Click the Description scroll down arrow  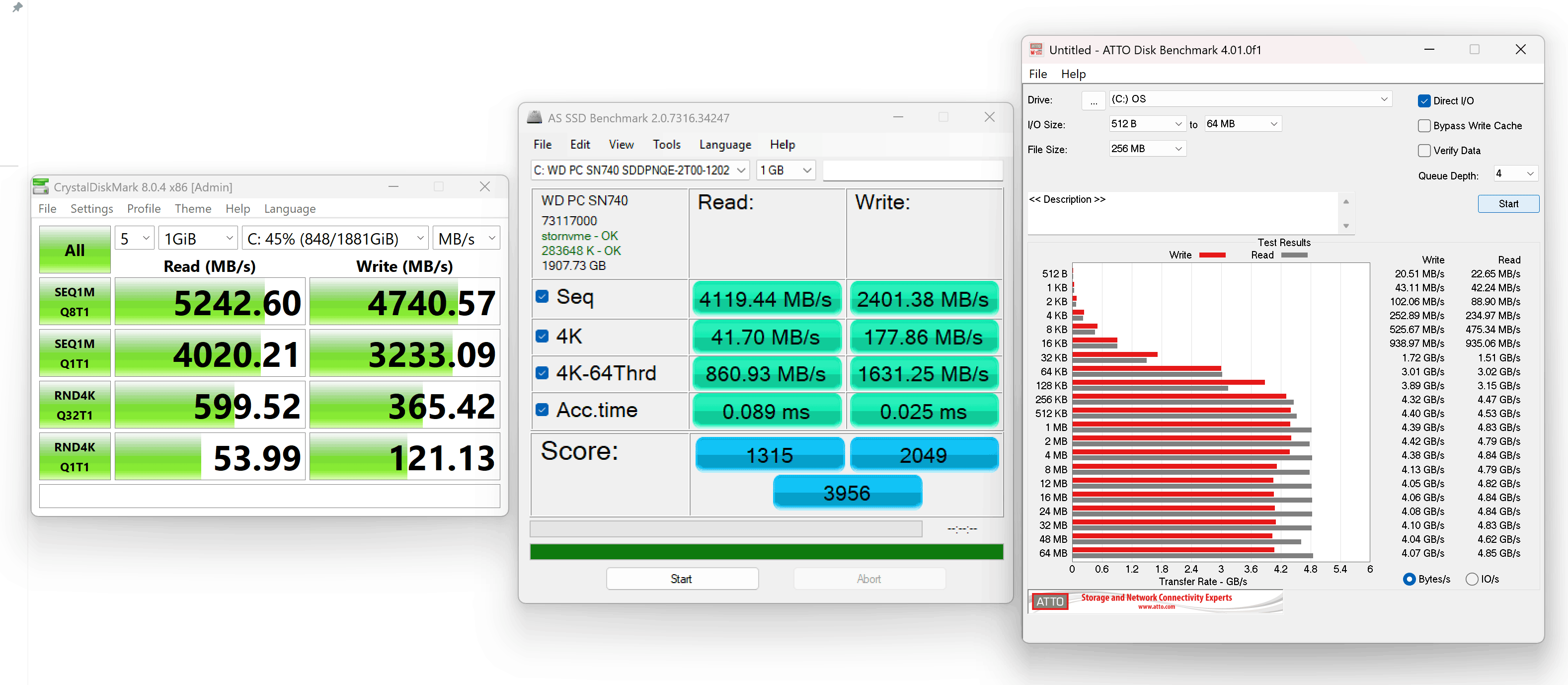tap(1346, 226)
